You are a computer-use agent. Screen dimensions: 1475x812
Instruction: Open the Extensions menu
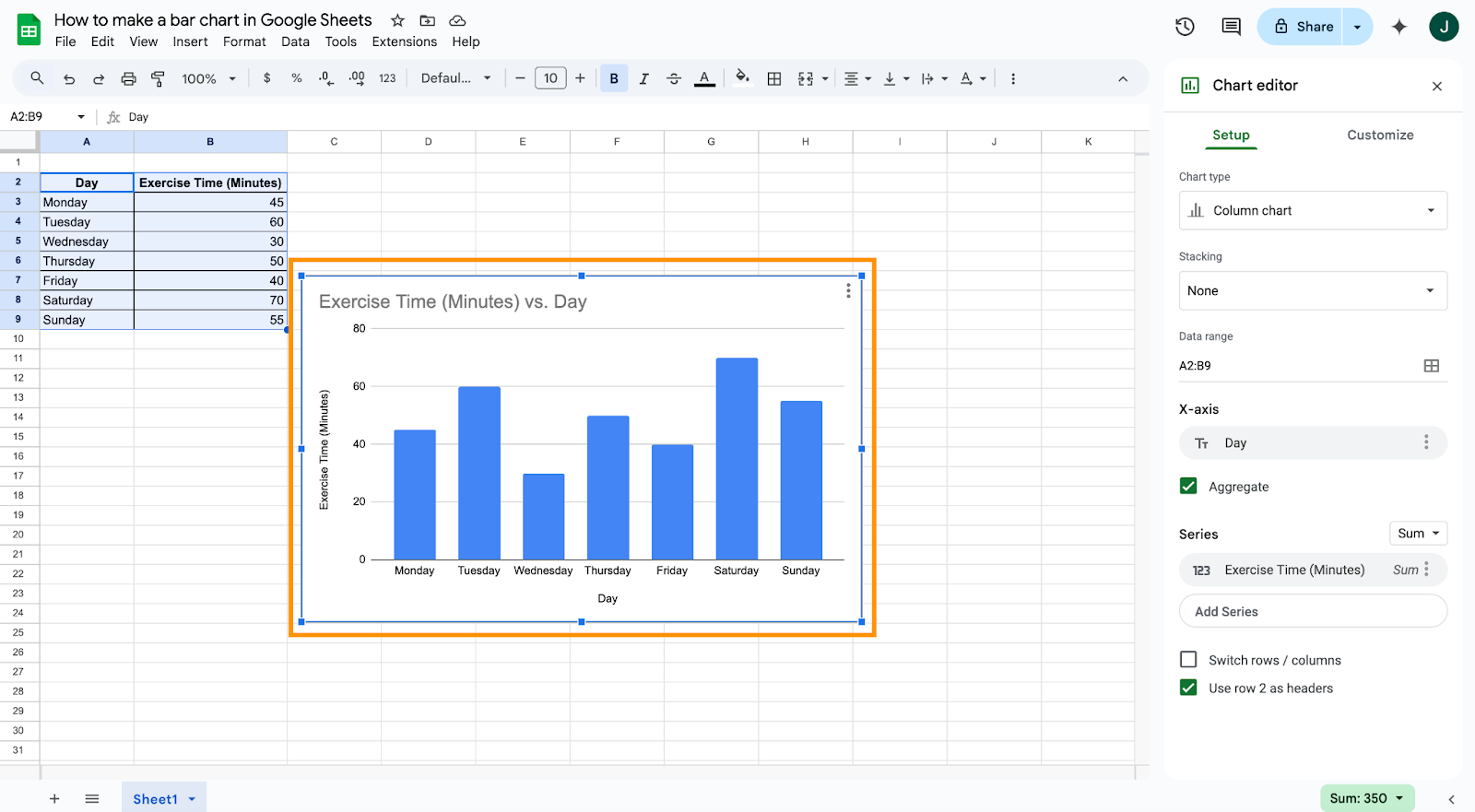[405, 41]
